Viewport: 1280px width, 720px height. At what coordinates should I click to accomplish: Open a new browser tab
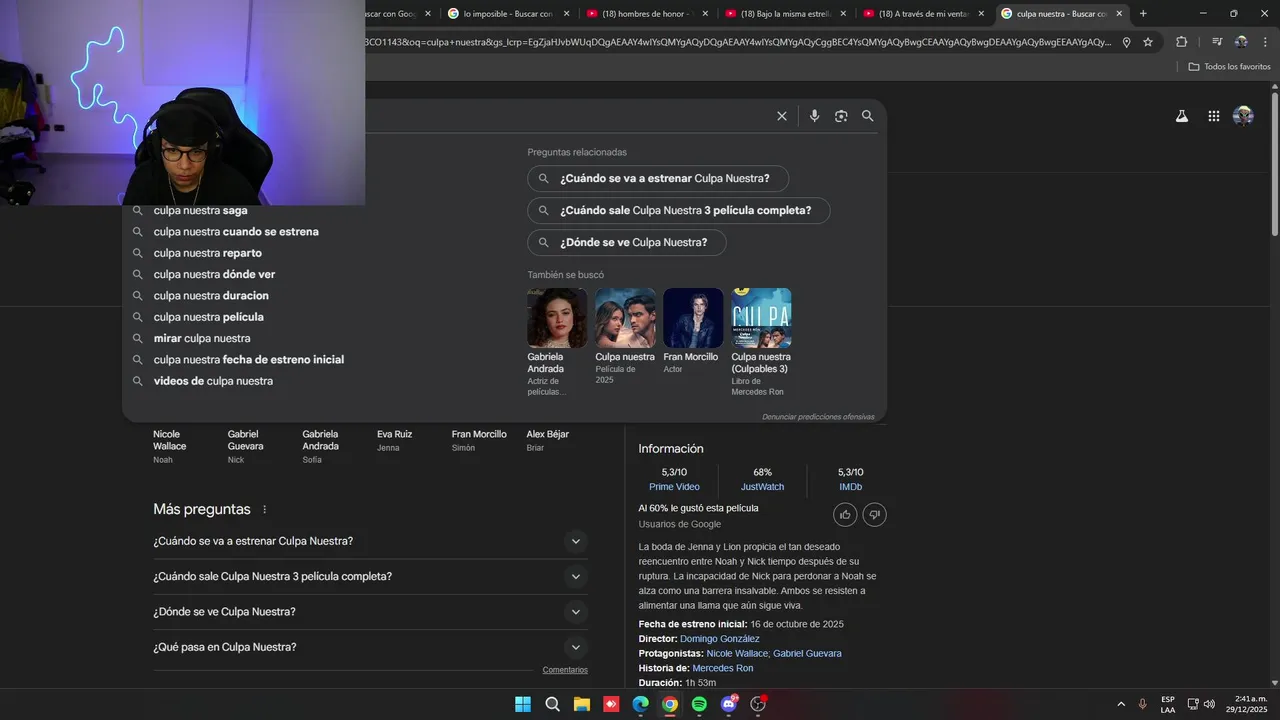coord(1143,13)
